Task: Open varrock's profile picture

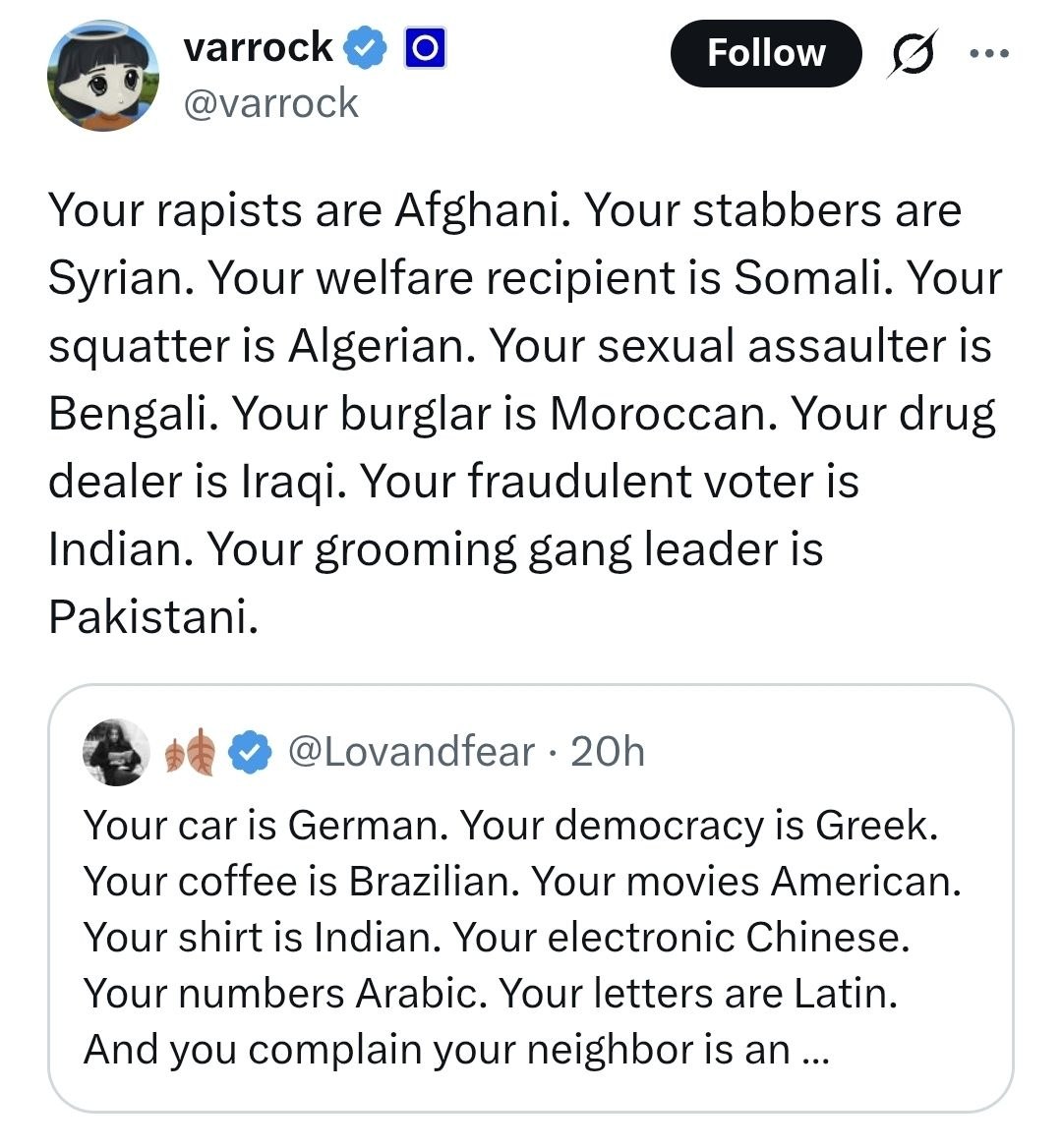Action: pos(102,77)
